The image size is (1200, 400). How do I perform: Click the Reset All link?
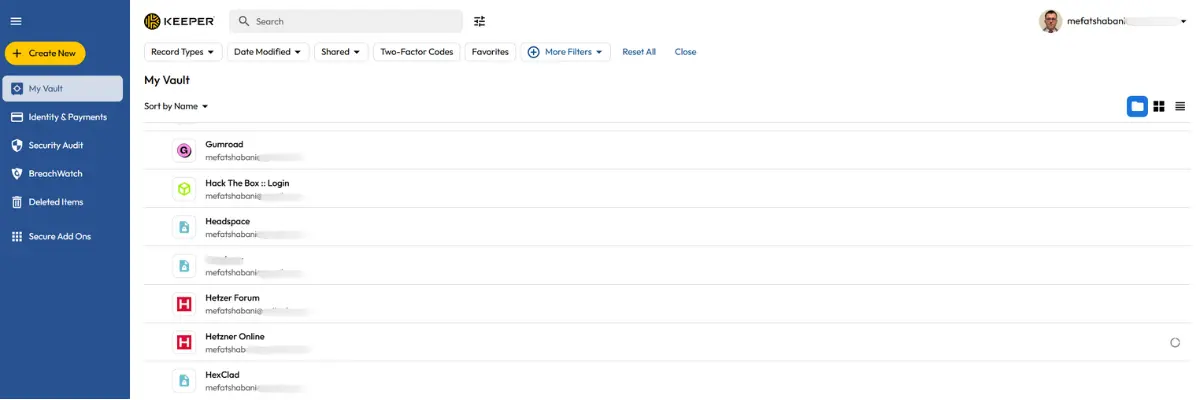click(x=639, y=52)
